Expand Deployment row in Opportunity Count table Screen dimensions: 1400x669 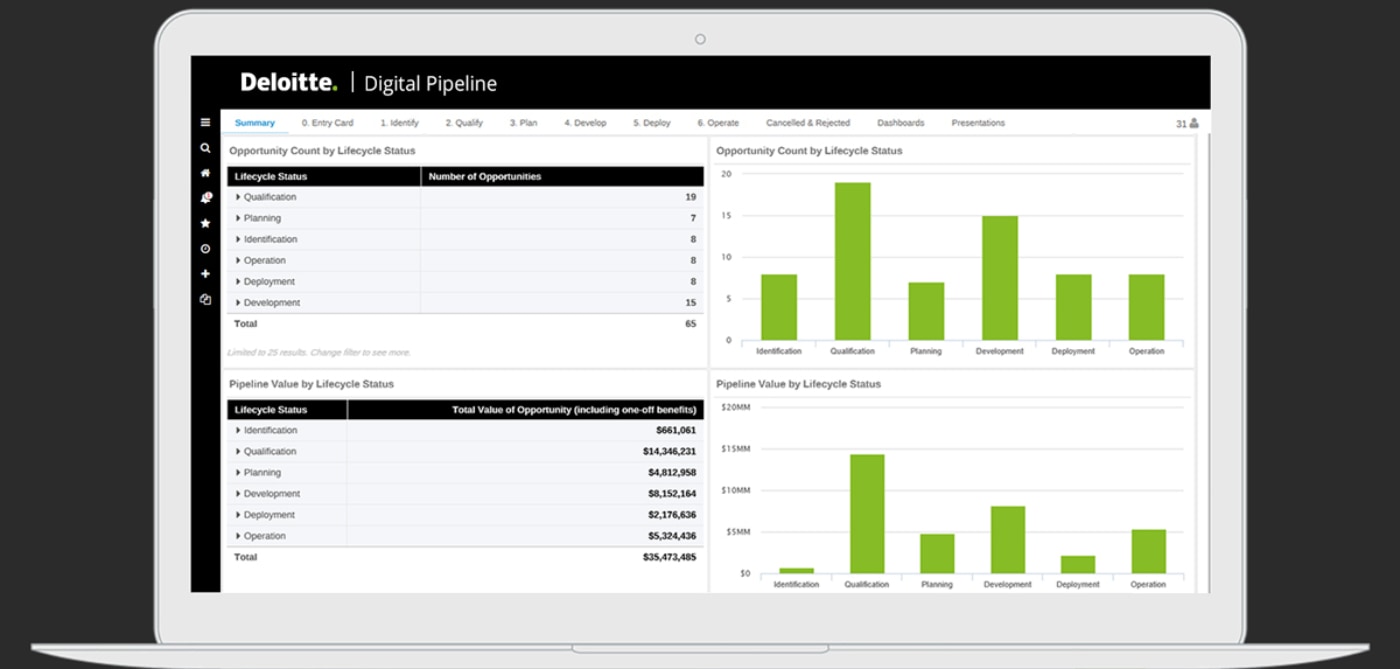click(x=238, y=281)
